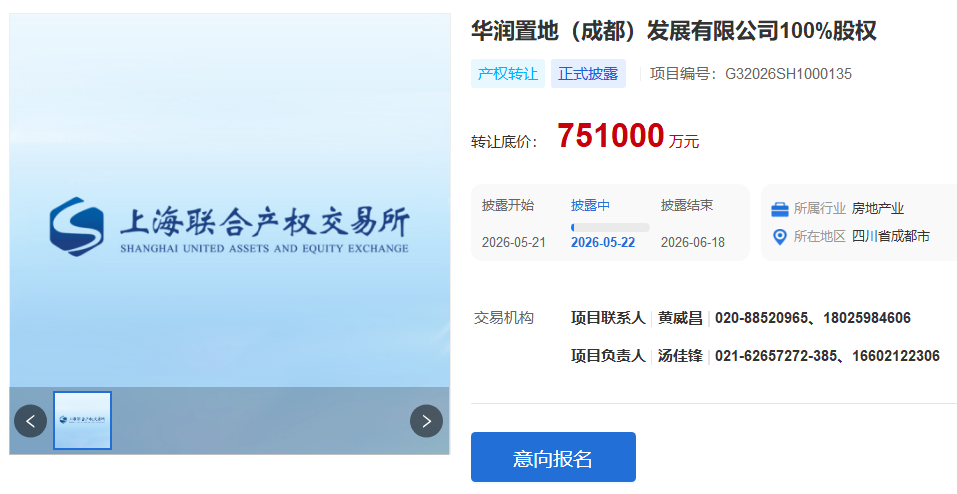
Task: Click the next image arrow
Action: tap(426, 421)
